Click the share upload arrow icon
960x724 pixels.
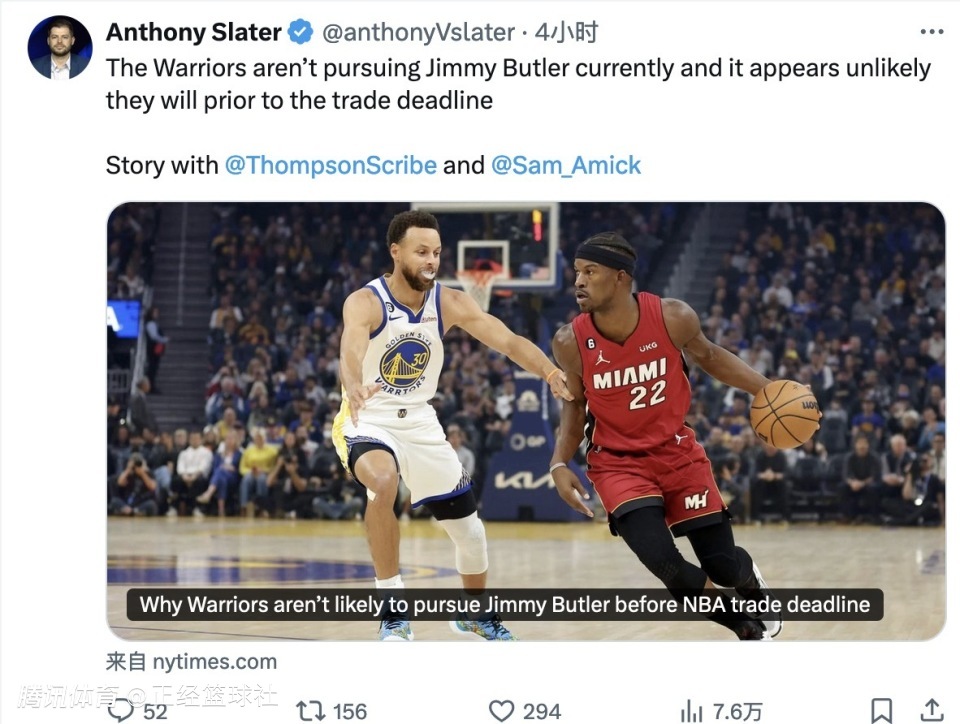pos(932,711)
